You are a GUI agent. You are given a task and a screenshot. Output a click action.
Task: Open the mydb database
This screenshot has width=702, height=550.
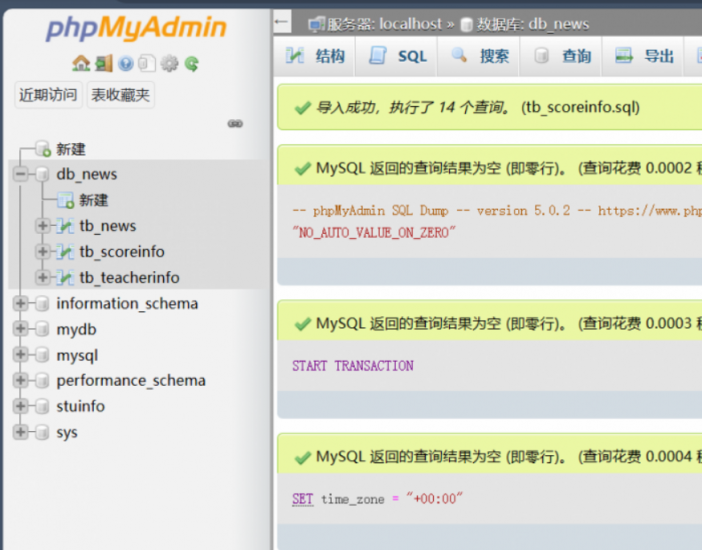[x=76, y=330]
